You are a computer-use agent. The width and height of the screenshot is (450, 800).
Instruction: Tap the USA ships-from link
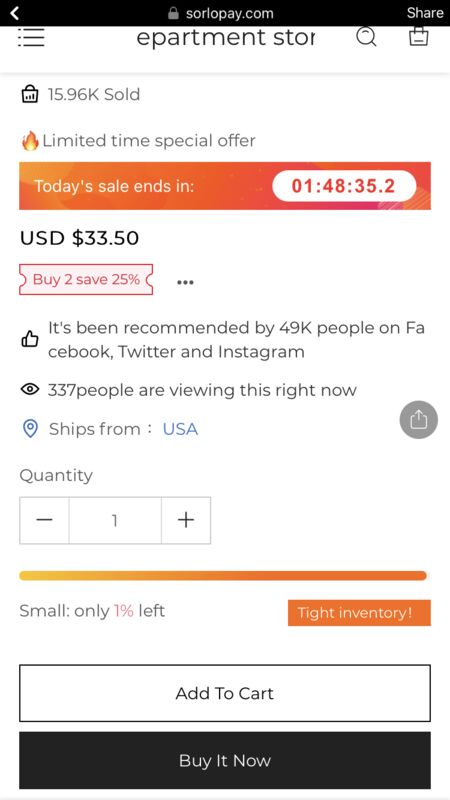tap(180, 429)
